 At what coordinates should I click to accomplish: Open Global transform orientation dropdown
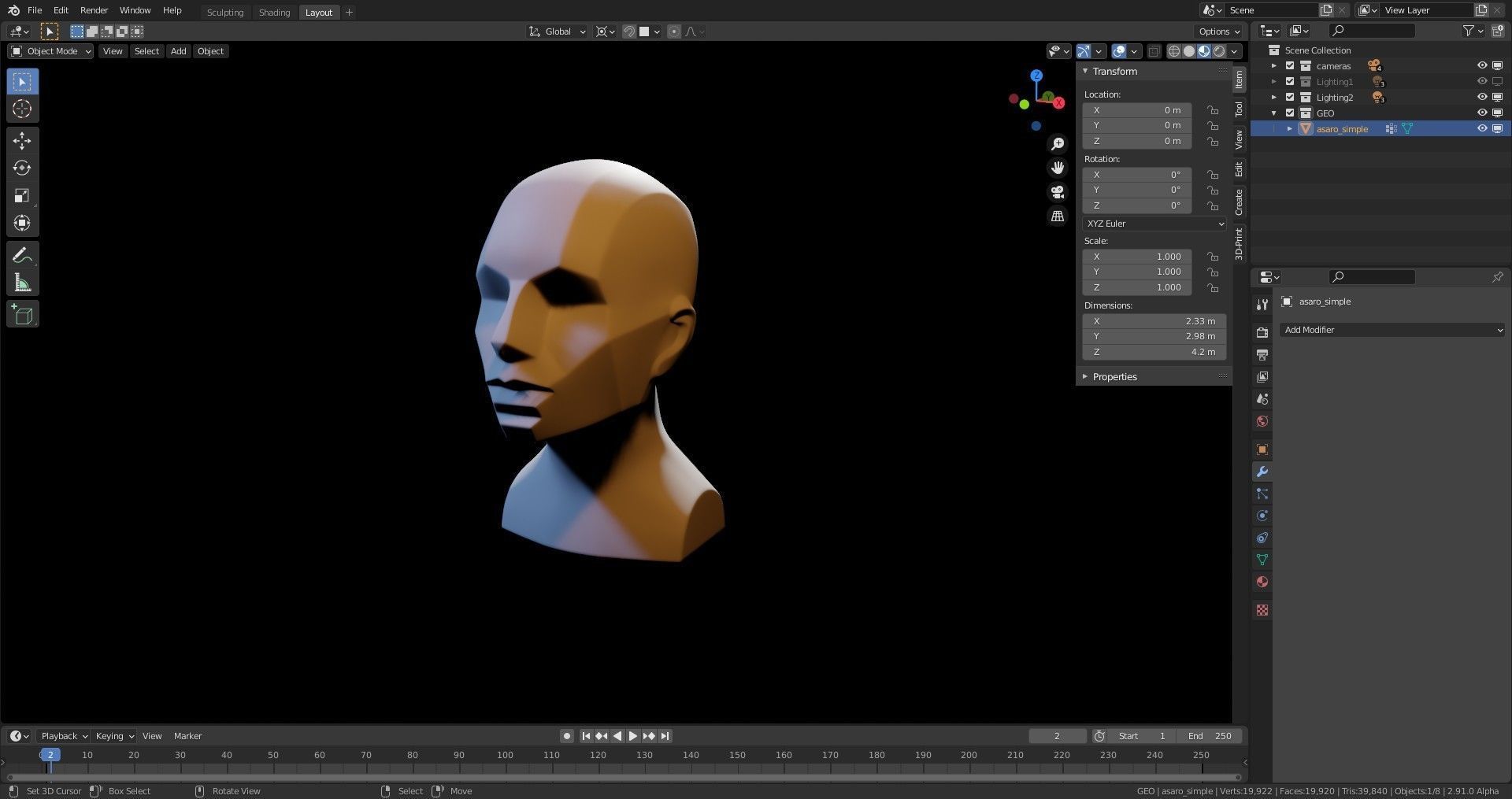coord(558,31)
